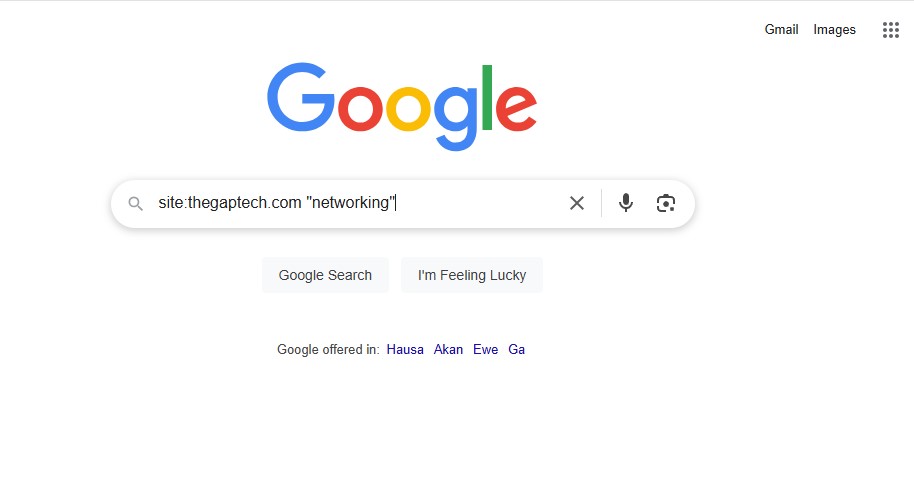Start voice search with the microphone
The height and width of the screenshot is (483, 914).
[x=626, y=203]
